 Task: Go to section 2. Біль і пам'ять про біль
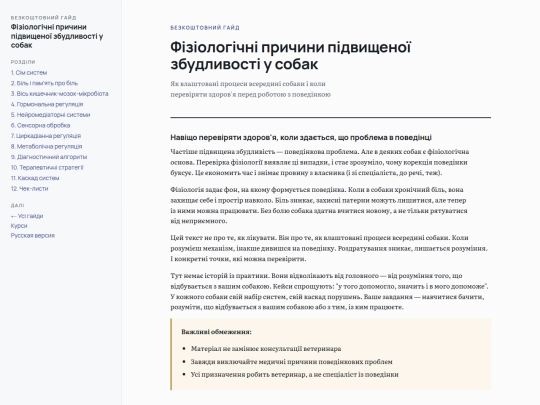point(44,83)
